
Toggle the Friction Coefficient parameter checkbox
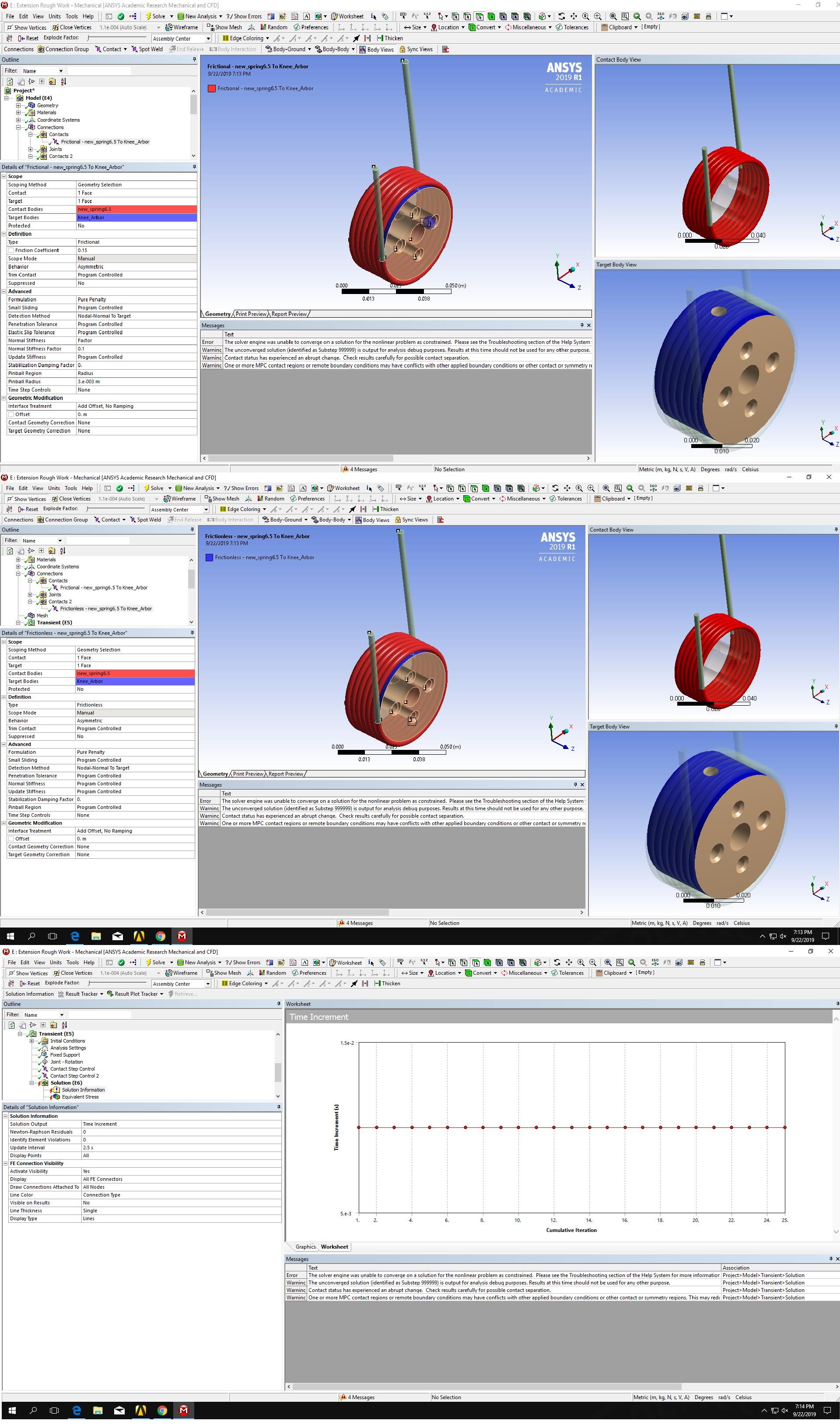11,250
